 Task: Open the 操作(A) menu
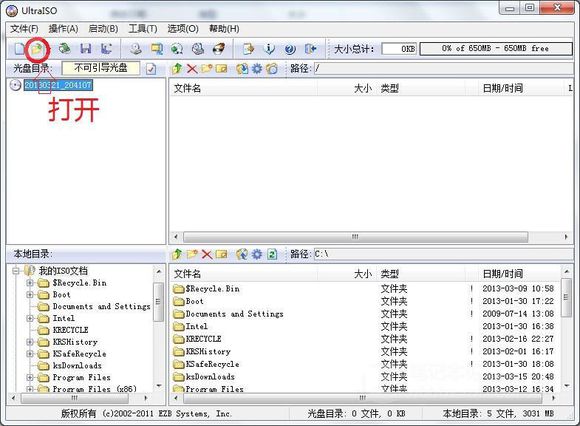[x=63, y=28]
